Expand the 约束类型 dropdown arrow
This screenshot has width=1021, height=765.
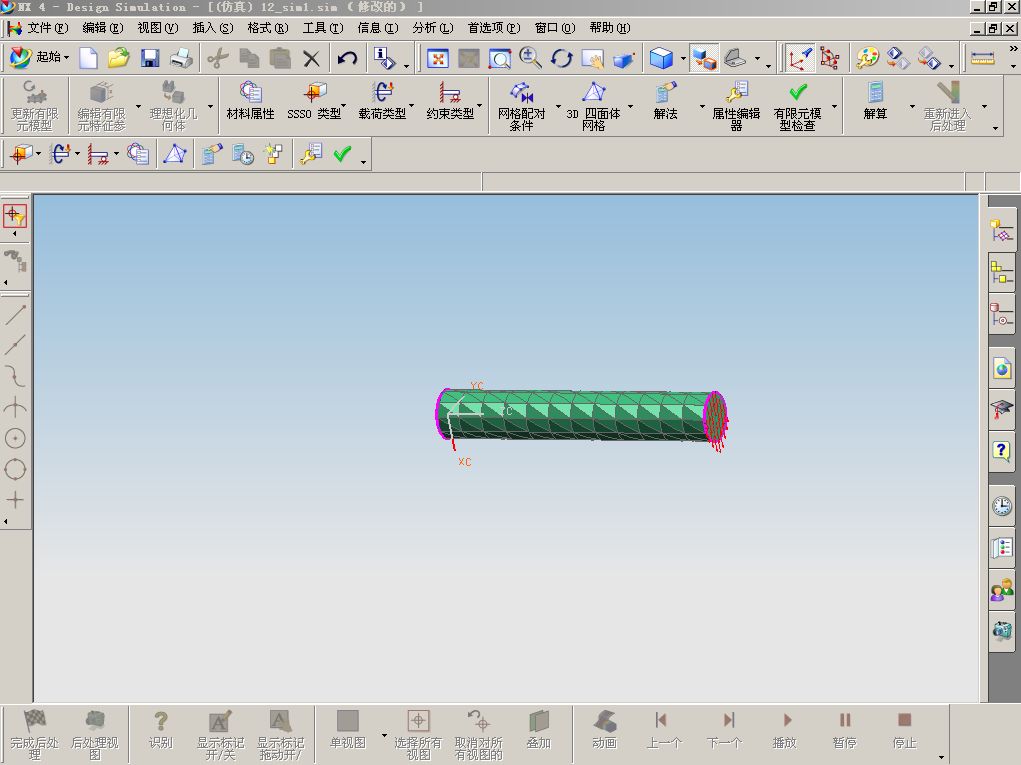click(480, 105)
